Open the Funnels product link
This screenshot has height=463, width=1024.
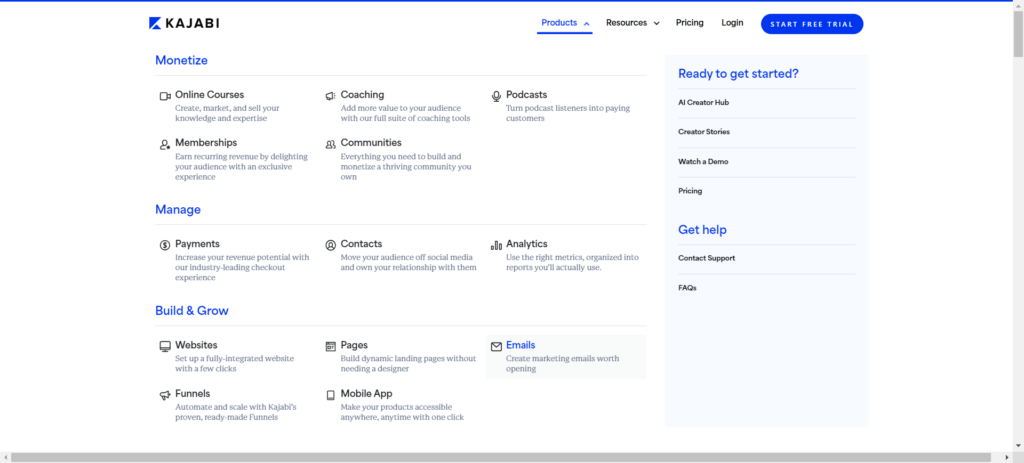(193, 394)
